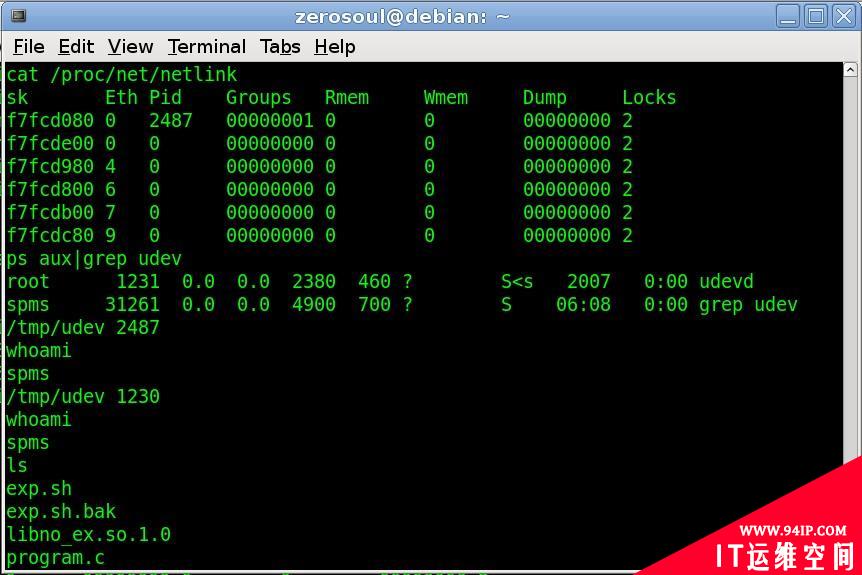Viewport: 862px width, 575px height.
Task: Click the '/tmp/udev 2487' command line
Action: pos(83,328)
